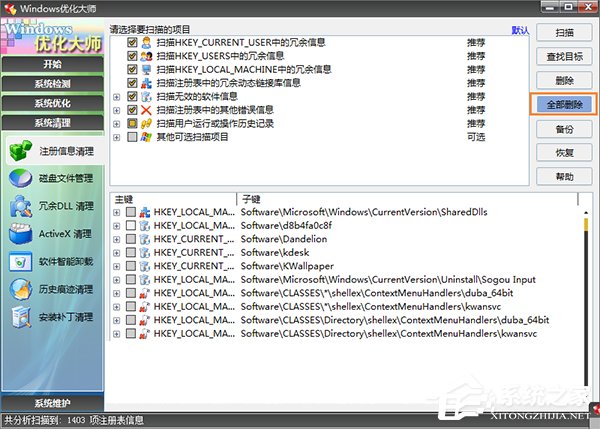Open 软件智能卸载 recycle icon
The width and height of the screenshot is (600, 429).
click(21, 261)
